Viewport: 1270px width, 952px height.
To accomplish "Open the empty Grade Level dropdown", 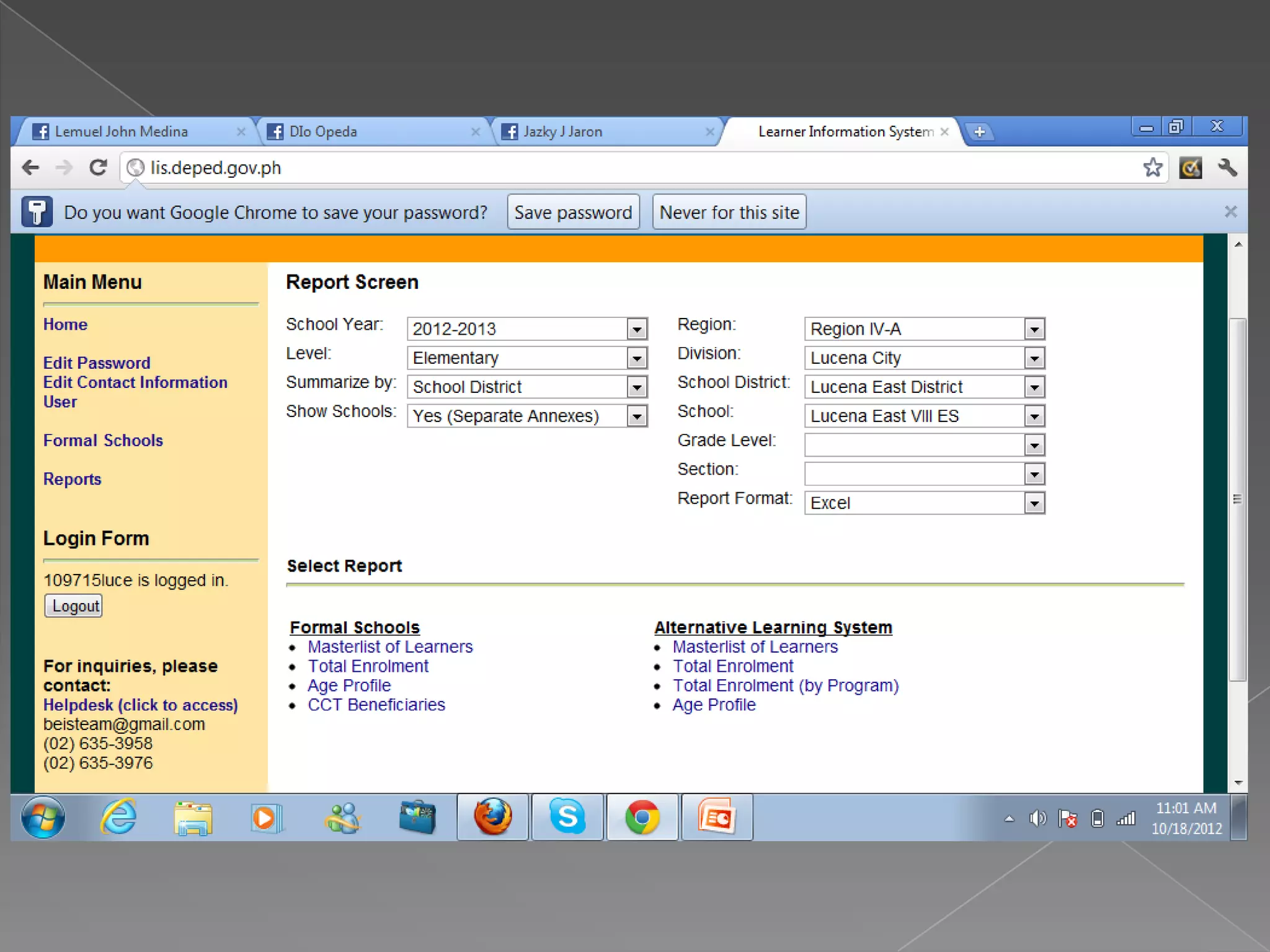I will [925, 445].
